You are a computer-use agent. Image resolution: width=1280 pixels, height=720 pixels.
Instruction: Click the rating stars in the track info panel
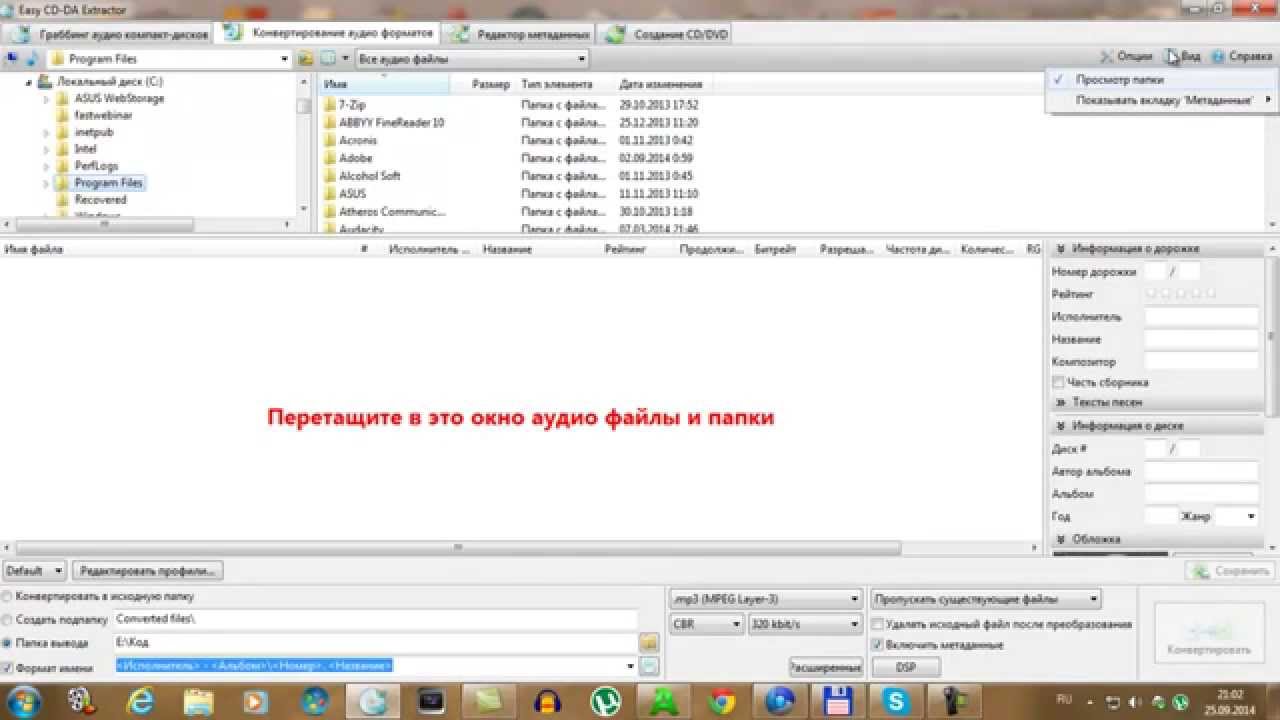[x=1181, y=294]
